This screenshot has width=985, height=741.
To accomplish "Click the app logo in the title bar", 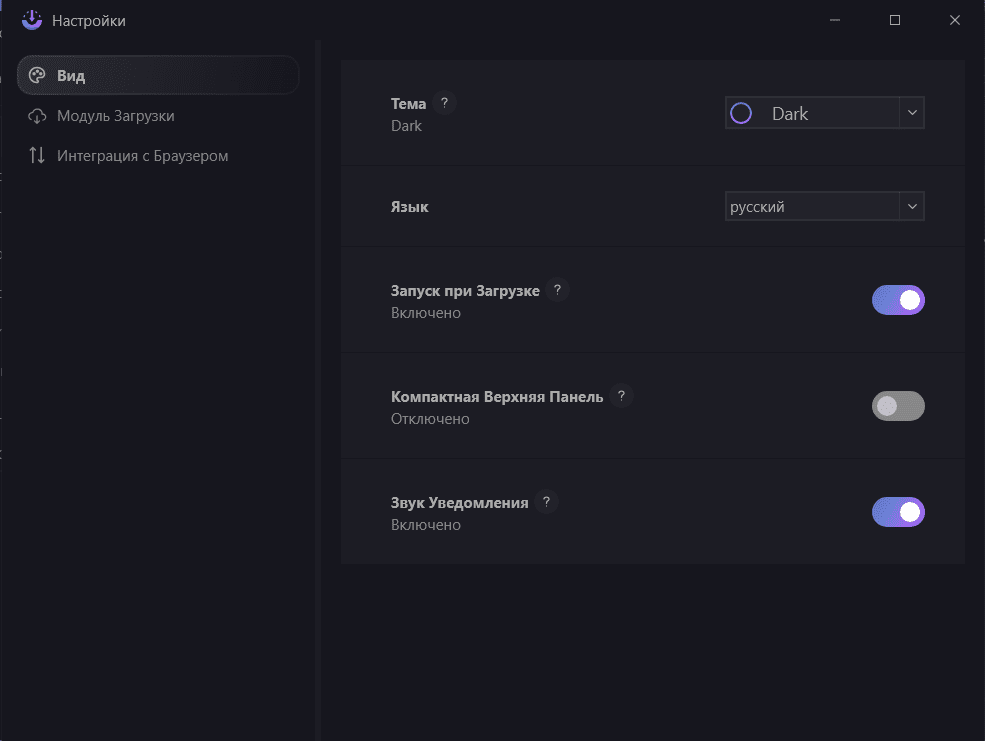I will point(32,20).
